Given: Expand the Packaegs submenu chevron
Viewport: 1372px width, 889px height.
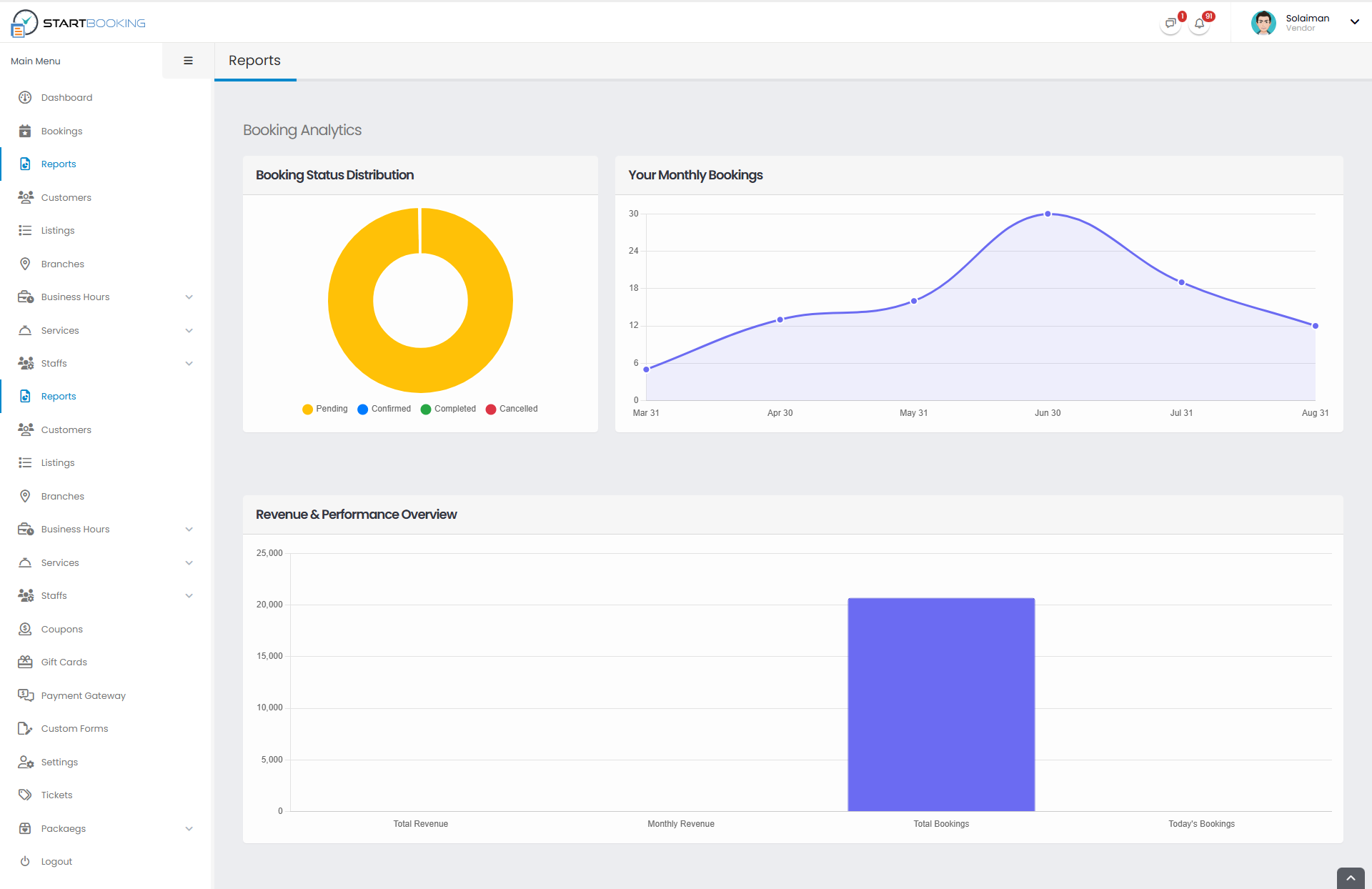Looking at the screenshot, I should (x=189, y=828).
